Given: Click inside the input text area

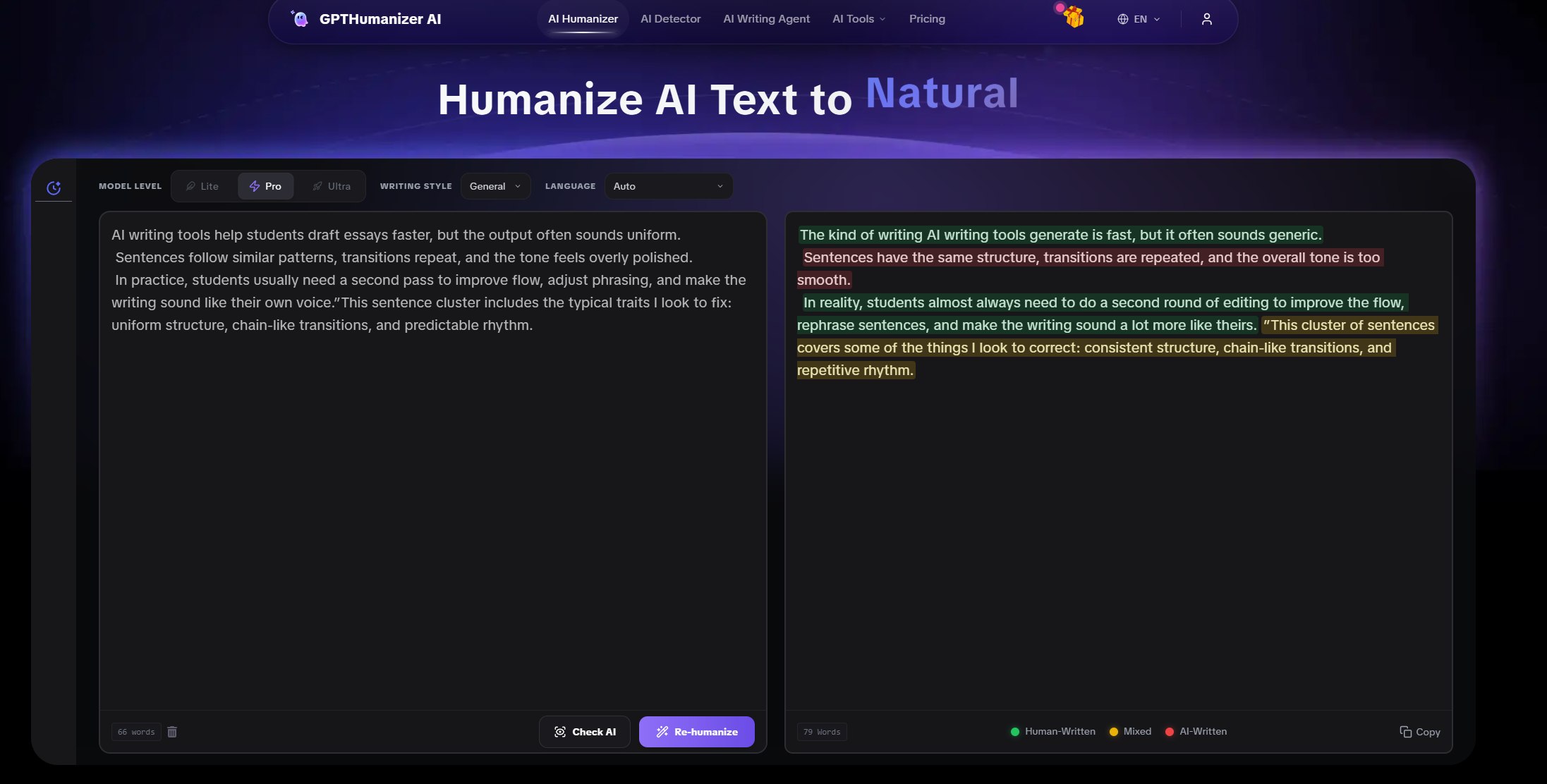Looking at the screenshot, I should [x=432, y=458].
